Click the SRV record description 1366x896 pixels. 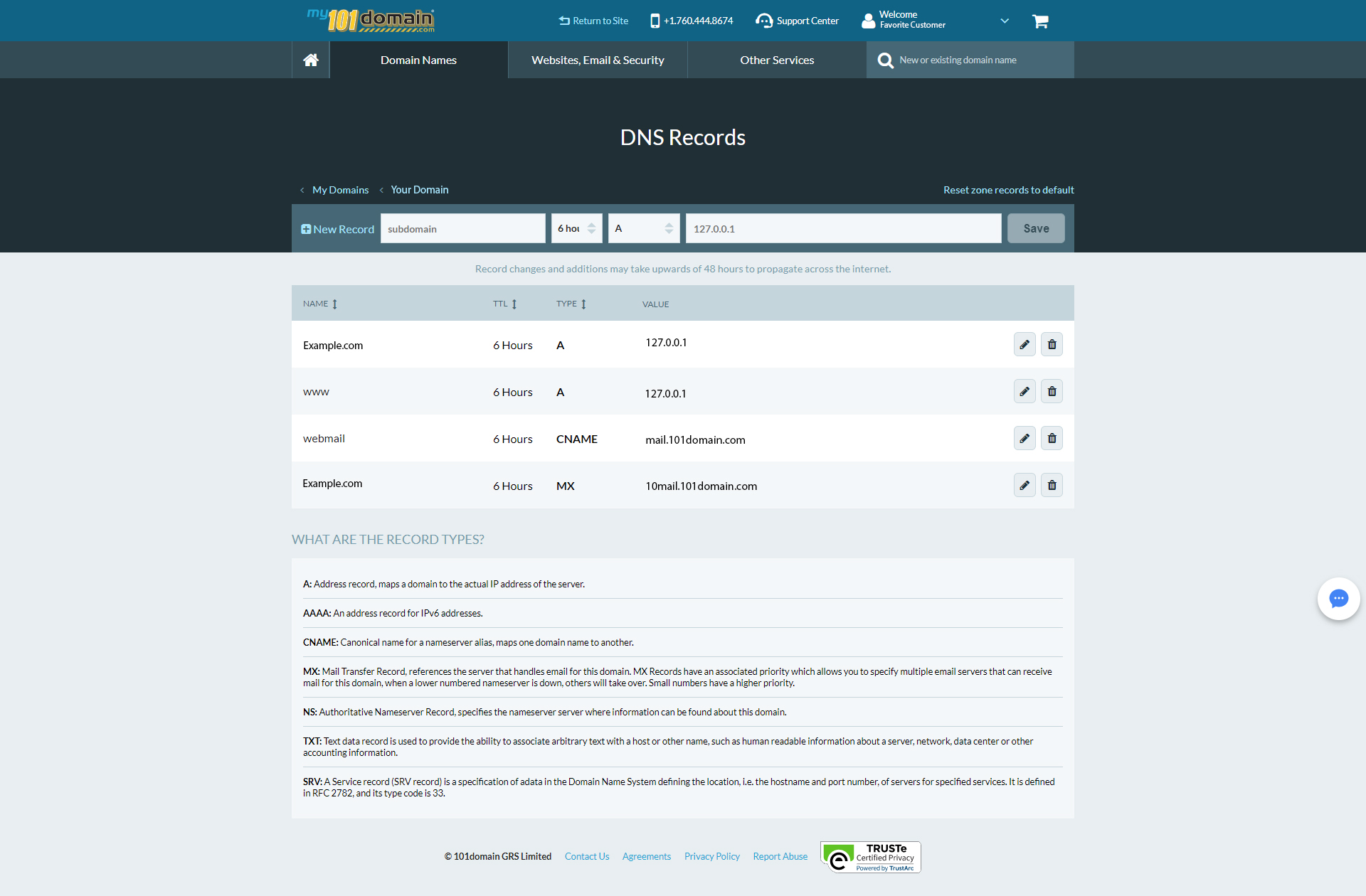[x=679, y=787]
